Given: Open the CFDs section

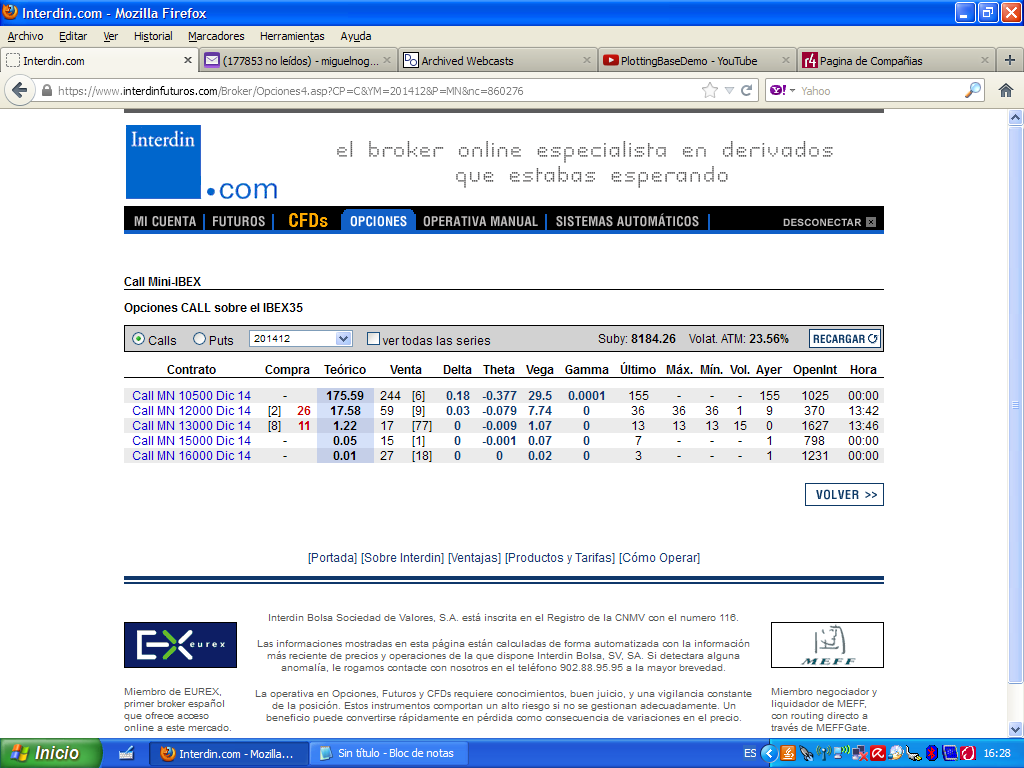Looking at the screenshot, I should coord(308,221).
